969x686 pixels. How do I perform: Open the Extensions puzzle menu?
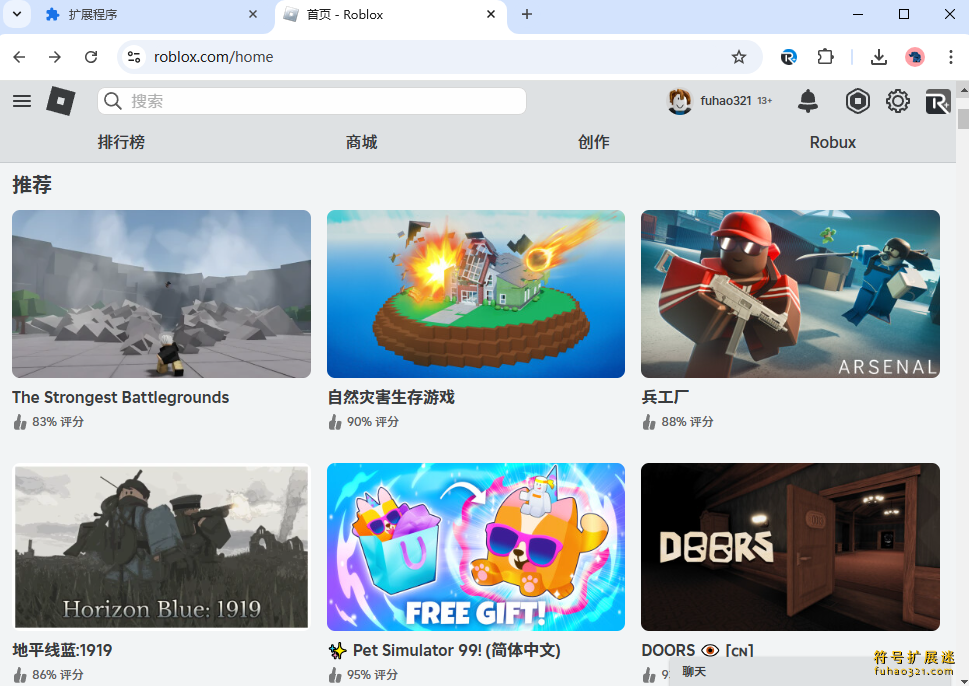pyautogui.click(x=825, y=57)
